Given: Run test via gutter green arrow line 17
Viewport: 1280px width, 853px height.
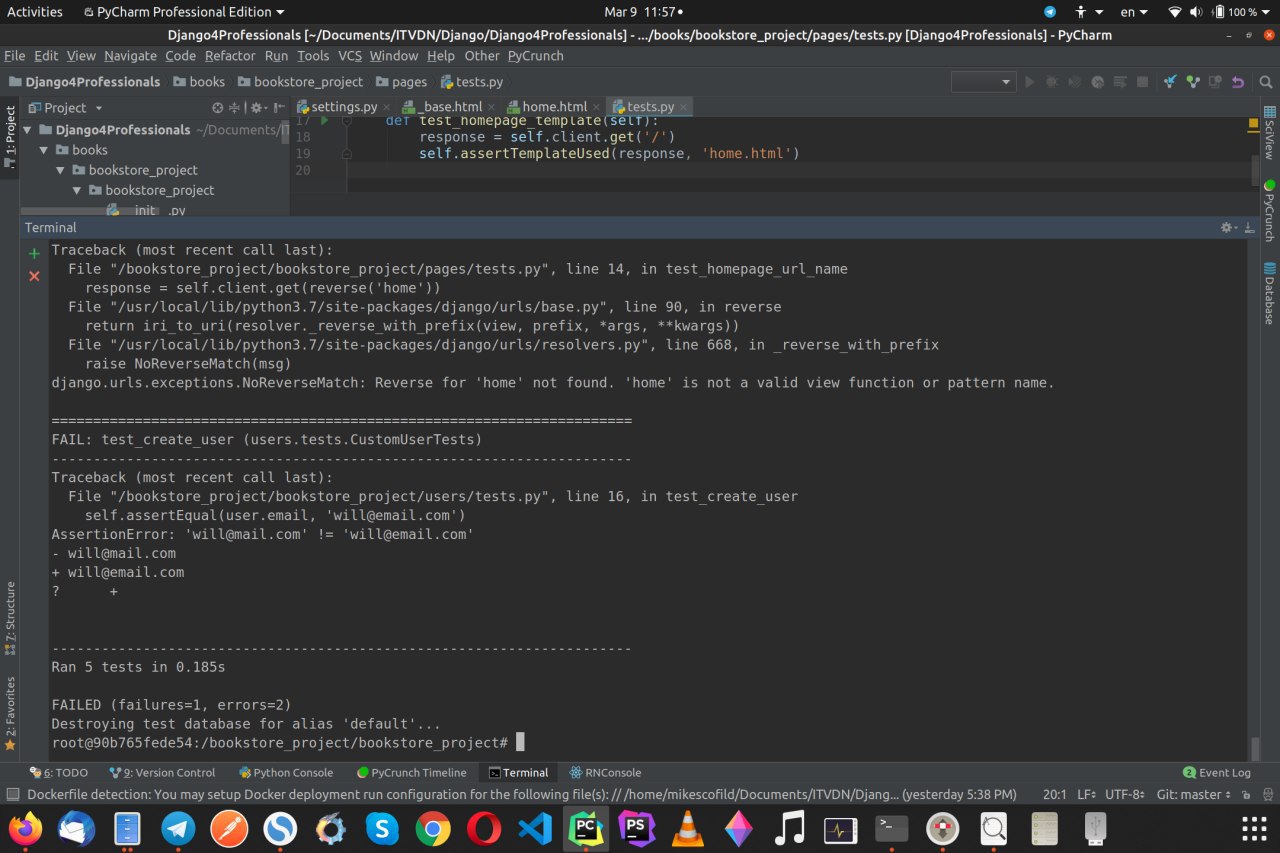Looking at the screenshot, I should point(324,121).
